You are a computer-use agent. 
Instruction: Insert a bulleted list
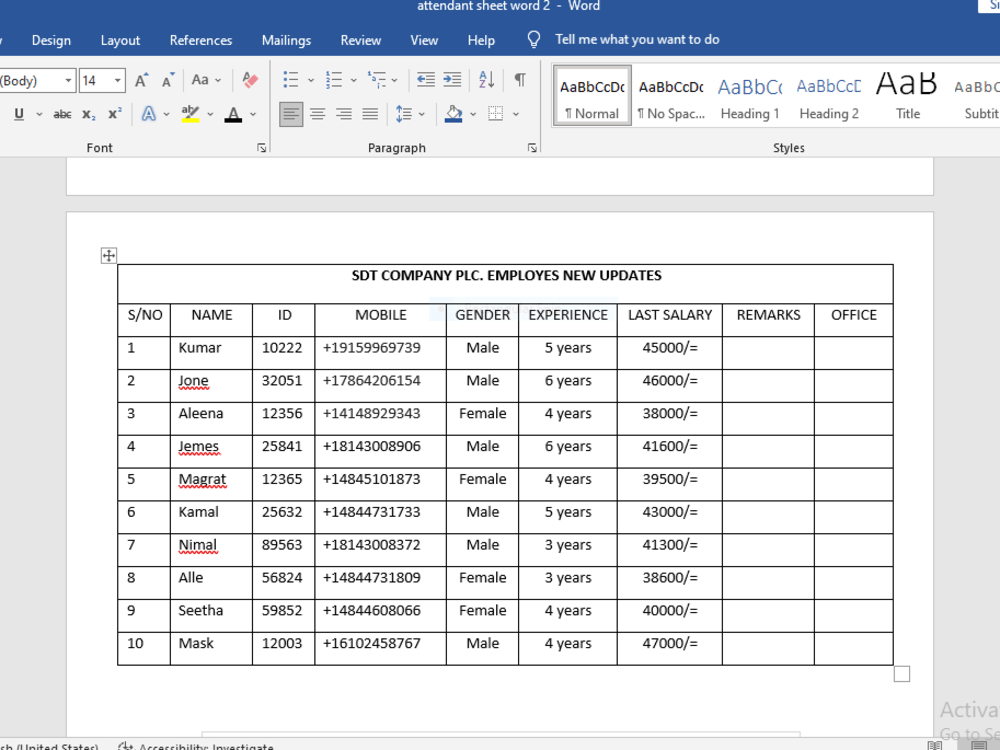coord(291,80)
